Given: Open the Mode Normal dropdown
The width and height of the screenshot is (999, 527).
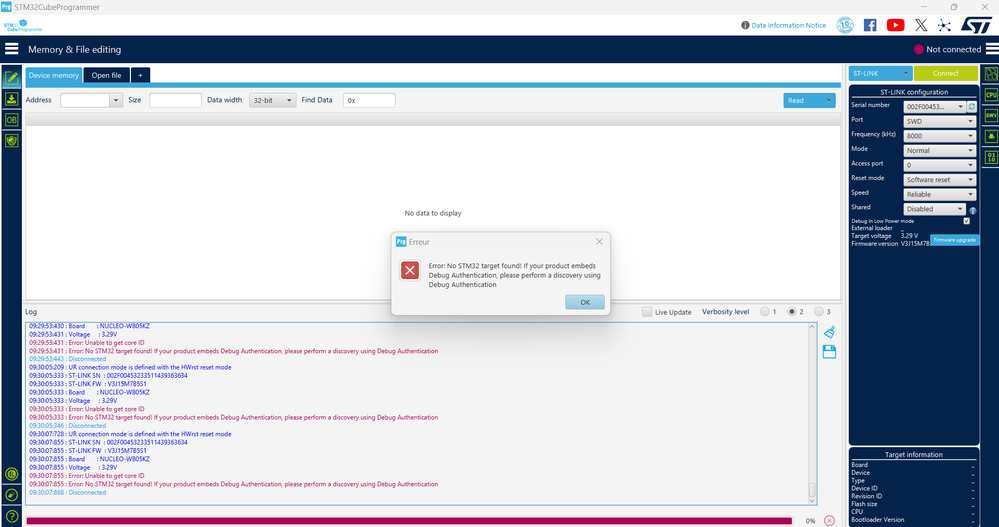Looking at the screenshot, I should point(940,151).
